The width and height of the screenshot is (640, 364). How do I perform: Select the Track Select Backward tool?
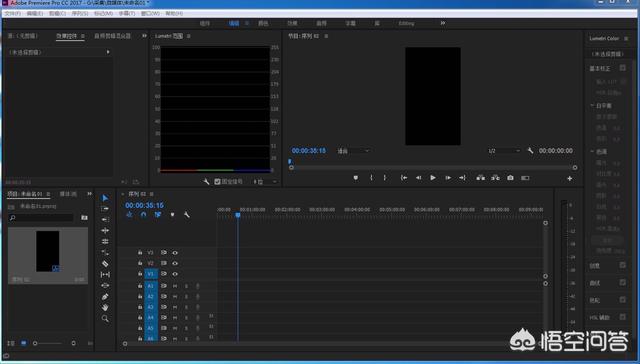[x=105, y=220]
